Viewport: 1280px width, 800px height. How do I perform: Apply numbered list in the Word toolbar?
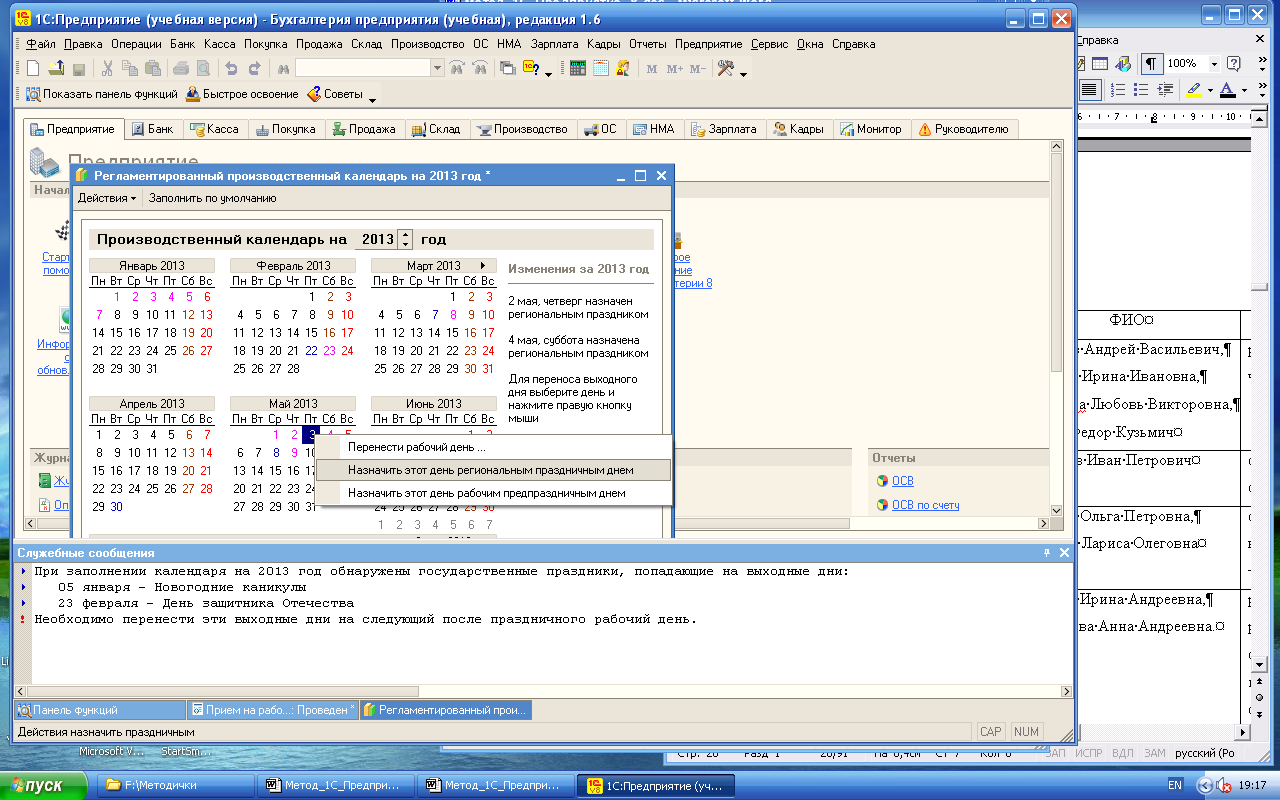[x=1117, y=90]
